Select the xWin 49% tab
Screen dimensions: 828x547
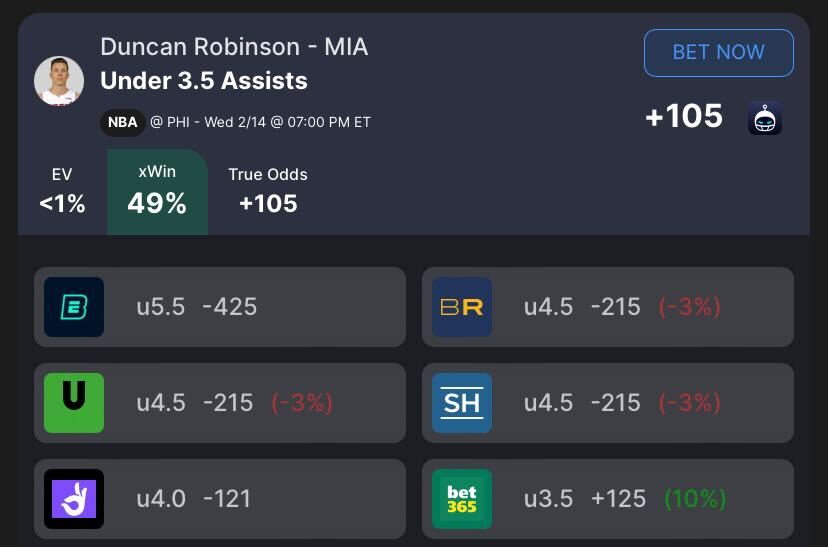[x=157, y=190]
